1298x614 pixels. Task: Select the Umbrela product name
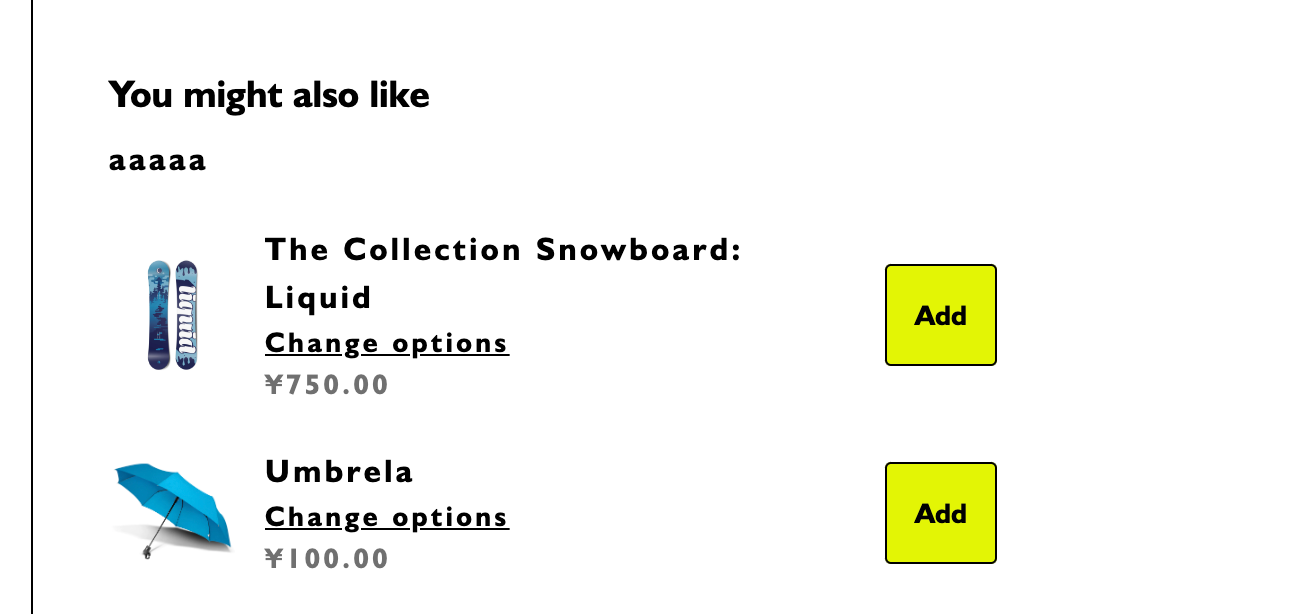tap(339, 471)
